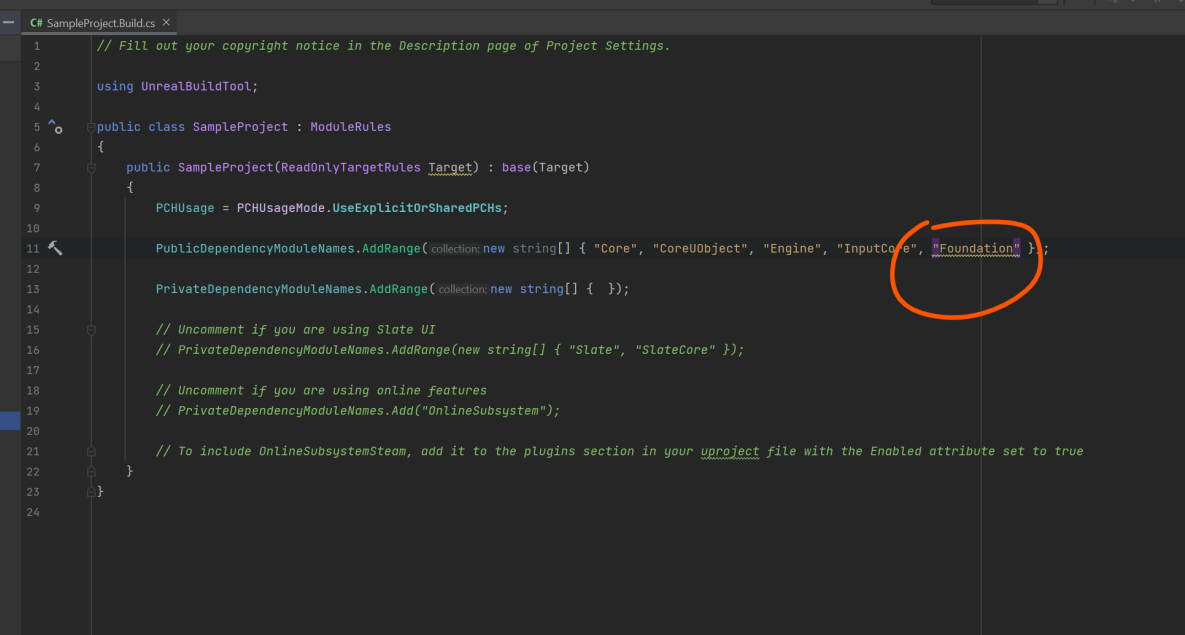Click the hammer intention icon beside line 11
1185x635 pixels.
point(56,248)
